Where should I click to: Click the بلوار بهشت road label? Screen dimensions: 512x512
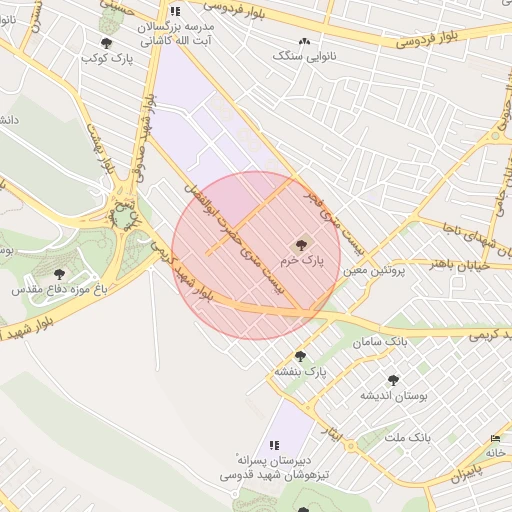tap(101, 149)
